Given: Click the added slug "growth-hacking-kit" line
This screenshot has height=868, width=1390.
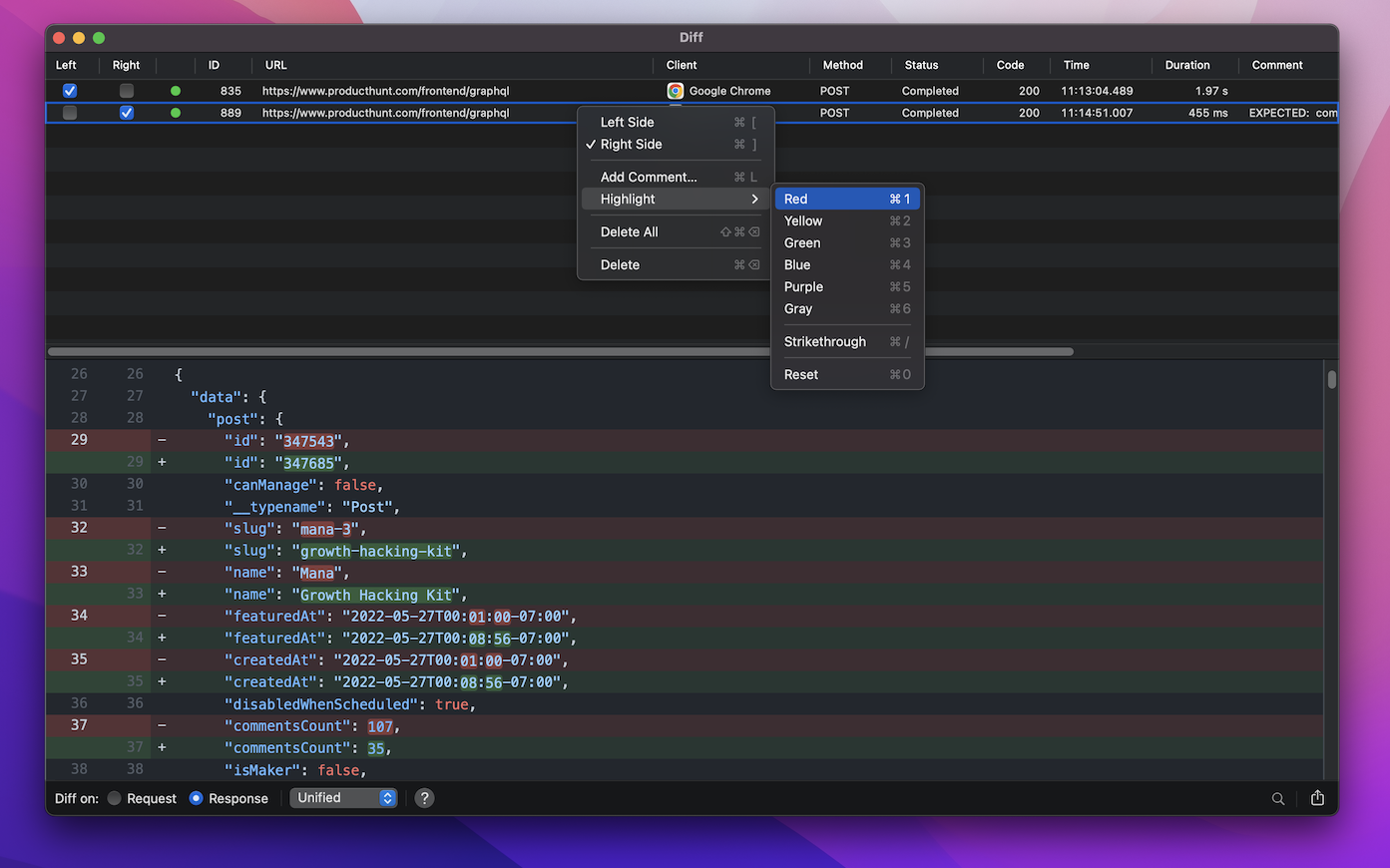Looking at the screenshot, I should coord(685,550).
